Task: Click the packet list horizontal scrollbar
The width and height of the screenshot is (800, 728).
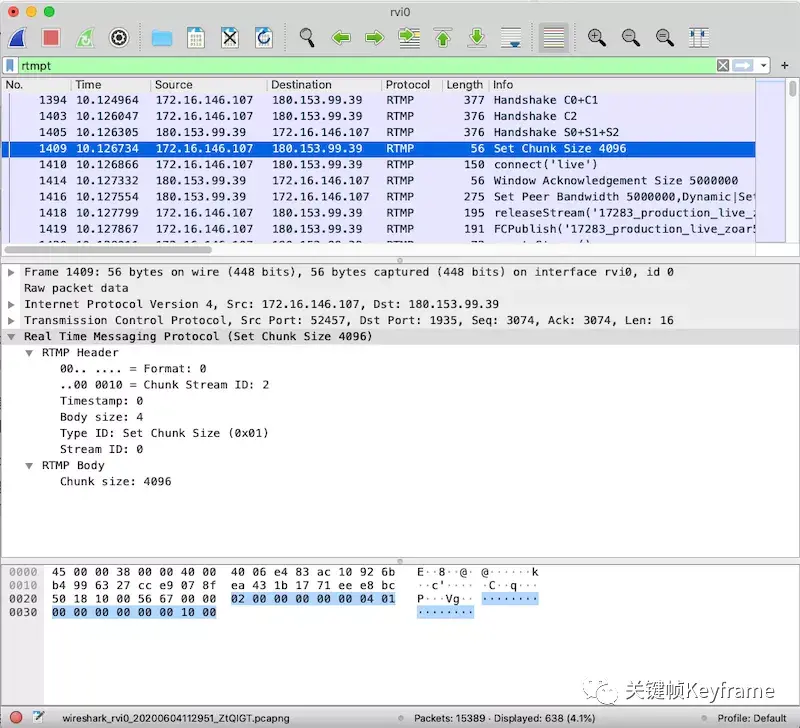Action: [108, 250]
